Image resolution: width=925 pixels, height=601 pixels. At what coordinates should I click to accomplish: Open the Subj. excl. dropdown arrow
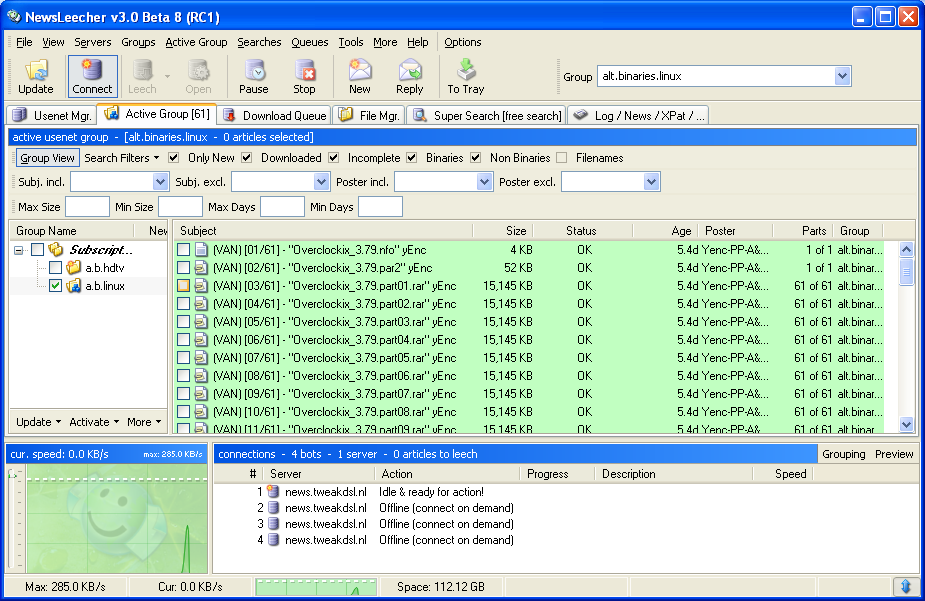pos(322,182)
